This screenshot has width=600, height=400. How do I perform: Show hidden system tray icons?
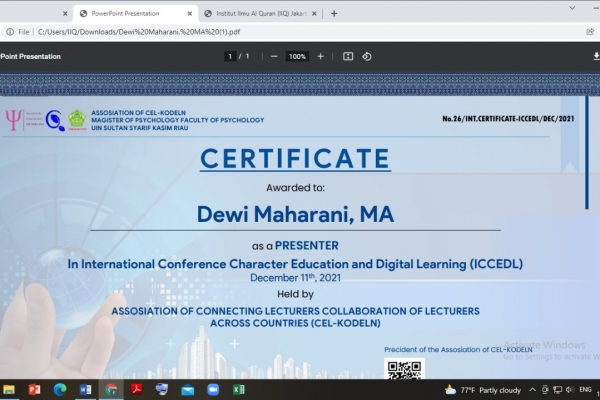[x=532, y=390]
